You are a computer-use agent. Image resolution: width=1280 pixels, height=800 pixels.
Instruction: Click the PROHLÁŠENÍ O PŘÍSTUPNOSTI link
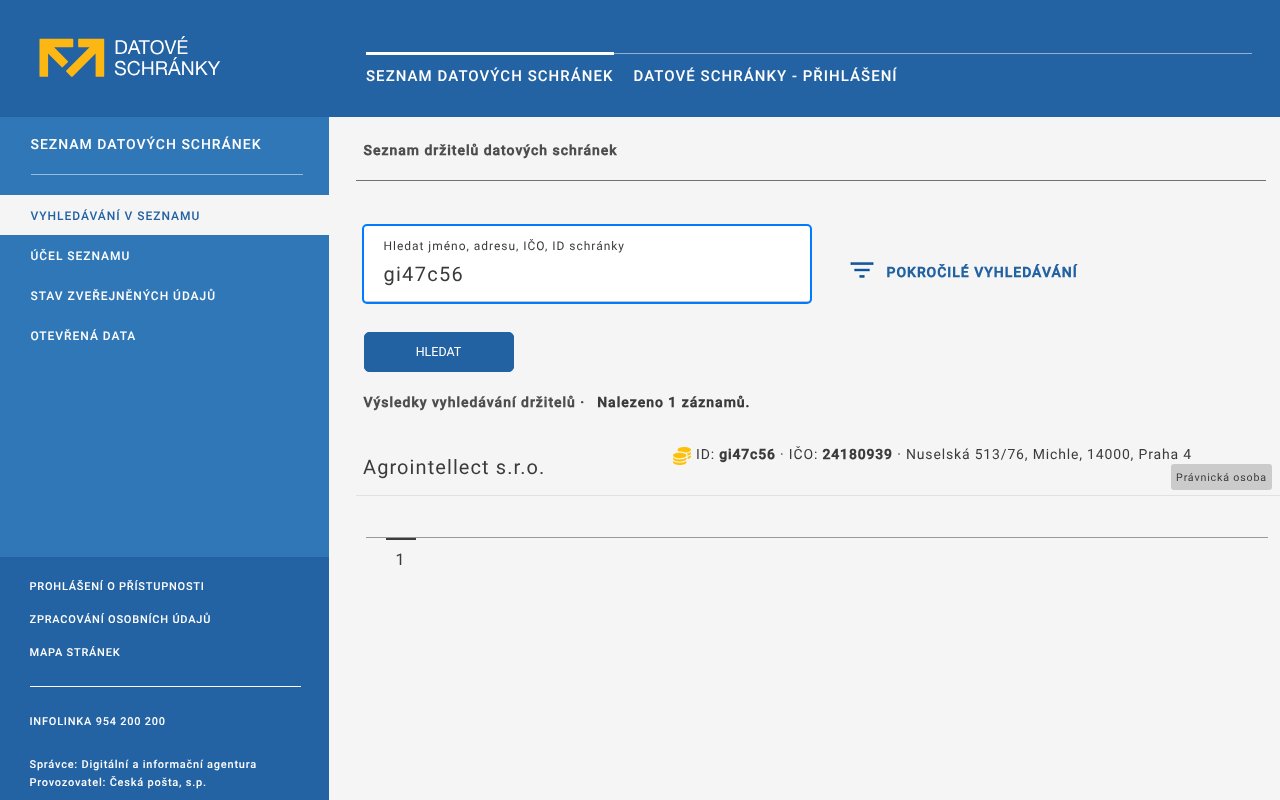click(x=116, y=586)
